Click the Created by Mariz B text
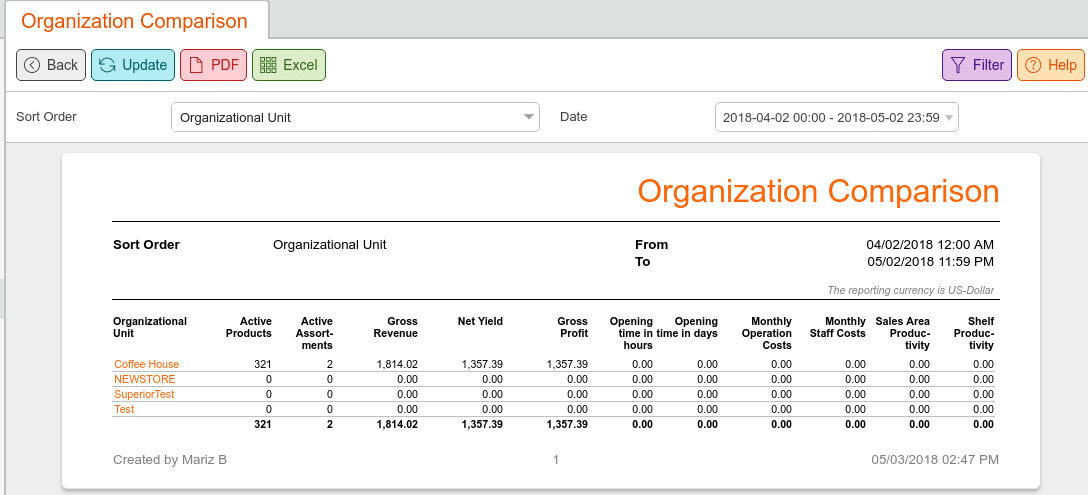Image resolution: width=1088 pixels, height=495 pixels. (x=170, y=460)
